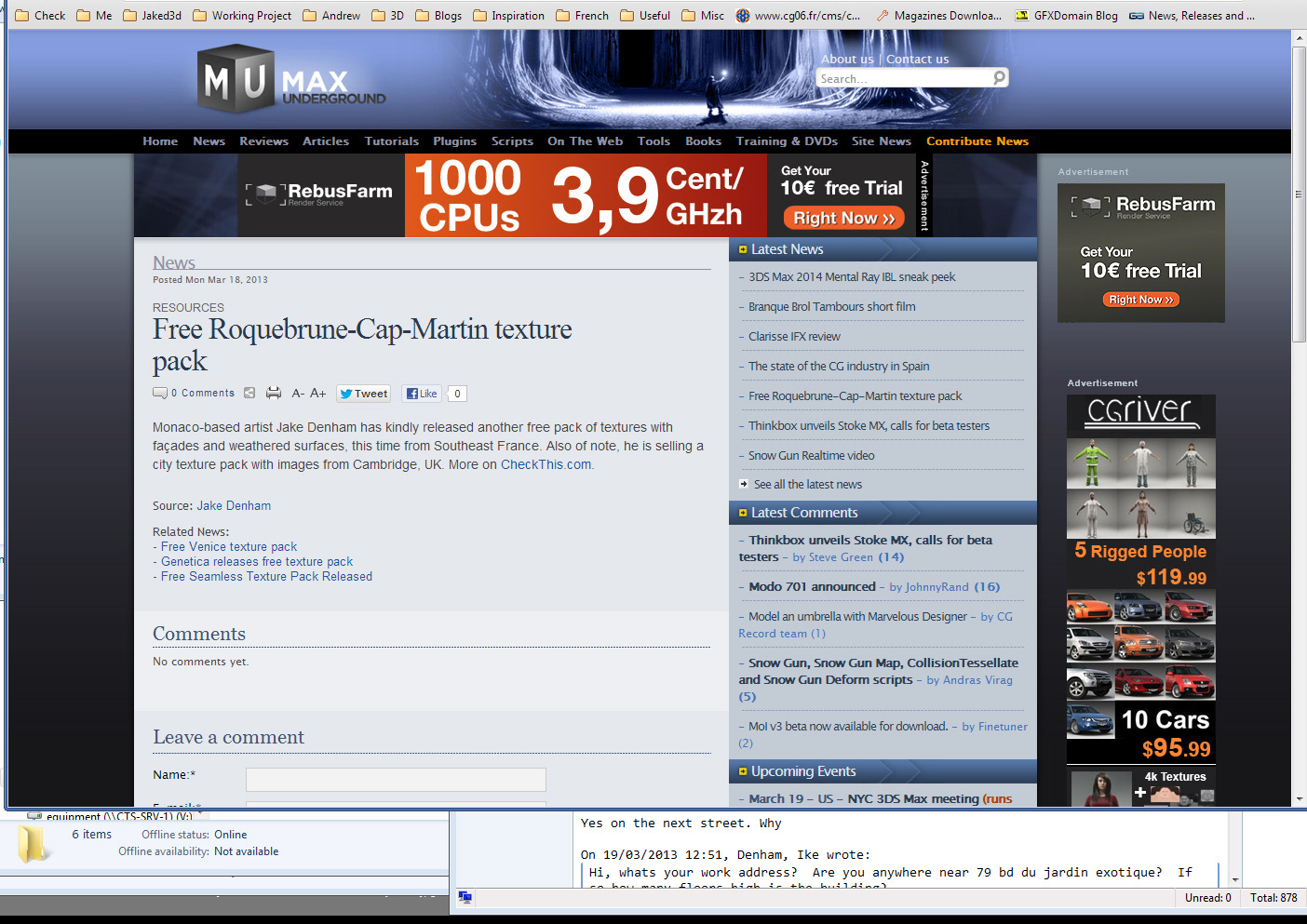Open the Free Venice texture pack link

229,547
